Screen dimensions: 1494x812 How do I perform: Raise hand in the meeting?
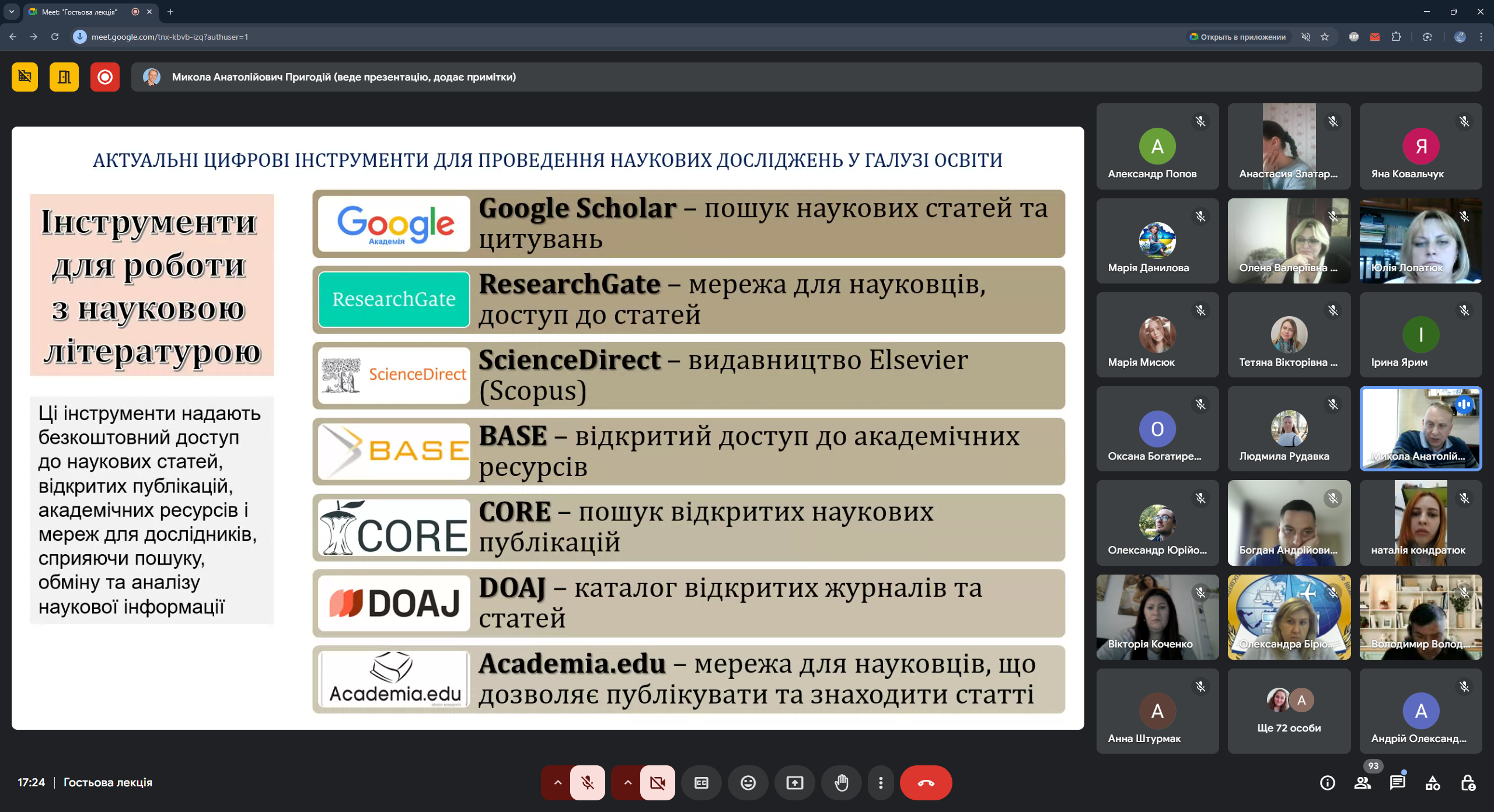pos(842,783)
